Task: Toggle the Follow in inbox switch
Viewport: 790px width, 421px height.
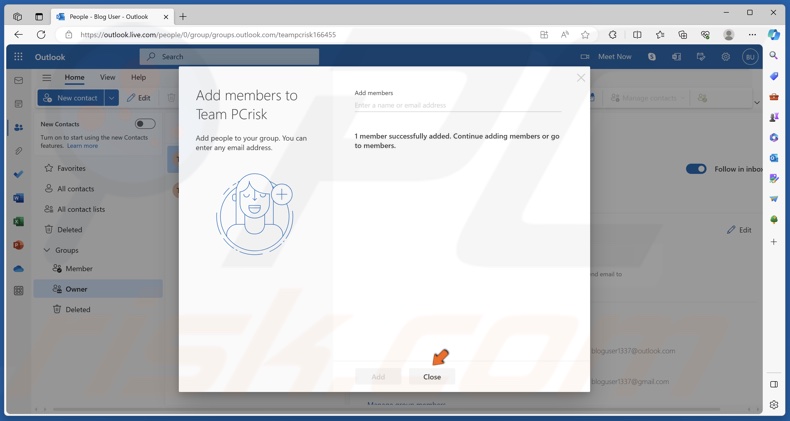Action: pyautogui.click(x=696, y=169)
